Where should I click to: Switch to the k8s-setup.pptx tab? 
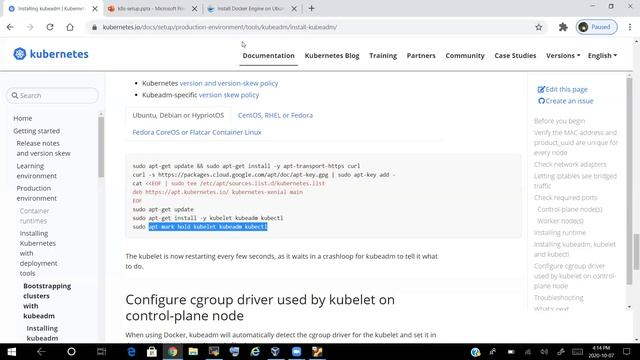(150, 8)
